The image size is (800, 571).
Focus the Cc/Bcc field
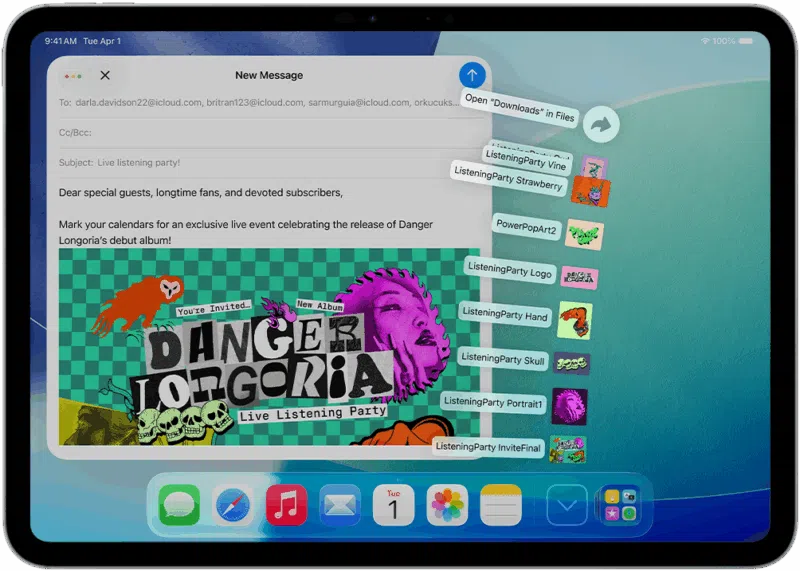coord(270,133)
